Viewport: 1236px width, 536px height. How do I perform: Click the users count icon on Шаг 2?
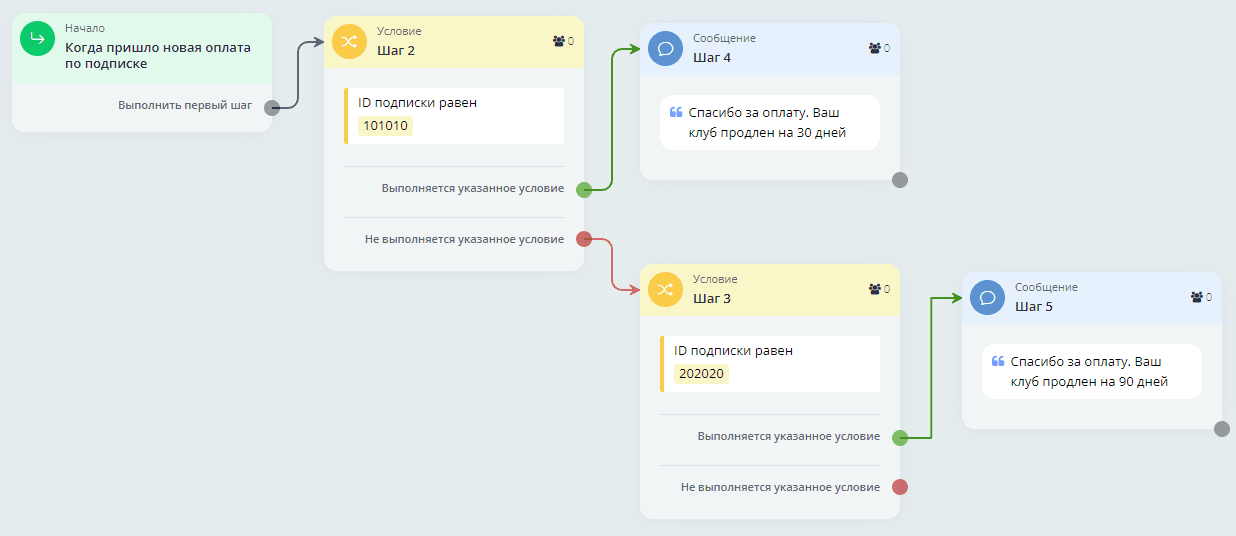click(x=558, y=41)
